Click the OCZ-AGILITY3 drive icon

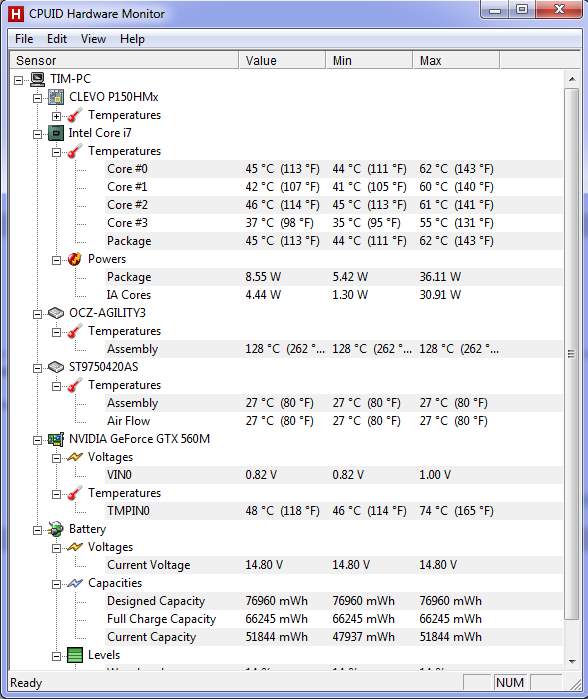[x=56, y=313]
